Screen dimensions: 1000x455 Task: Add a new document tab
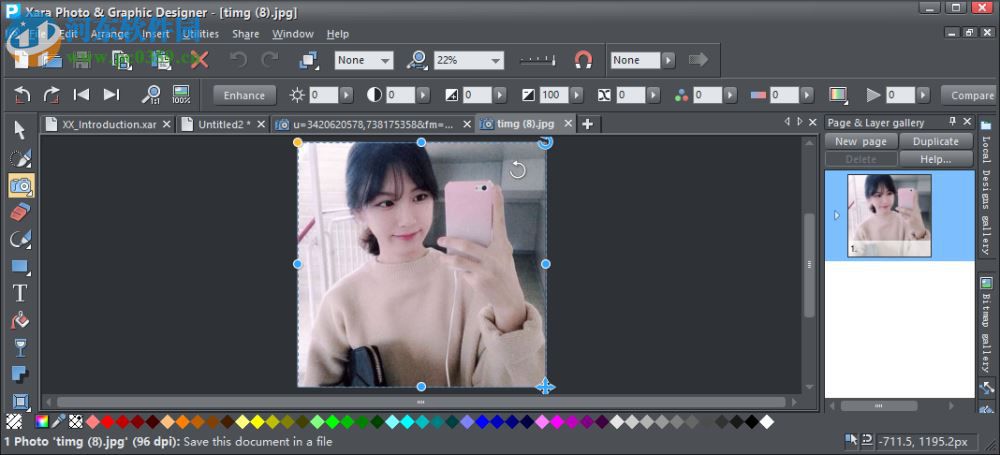click(x=587, y=124)
